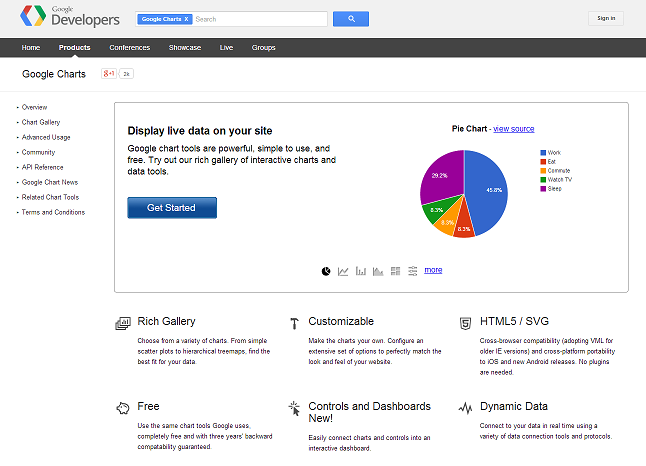Screen dimensions: 646x466
Task: Select the area chart type icon
Action: pyautogui.click(x=378, y=271)
